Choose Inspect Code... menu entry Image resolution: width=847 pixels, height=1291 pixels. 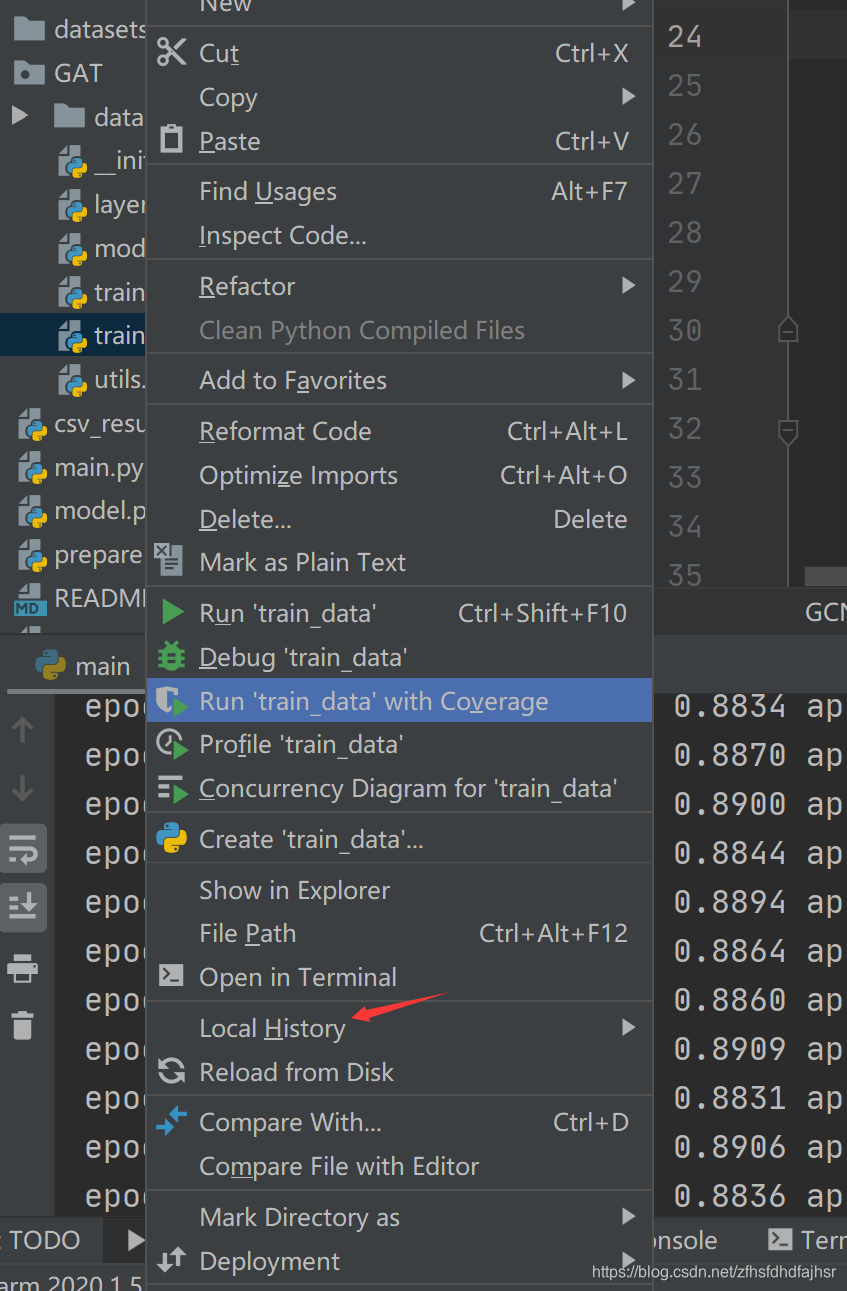(x=400, y=236)
